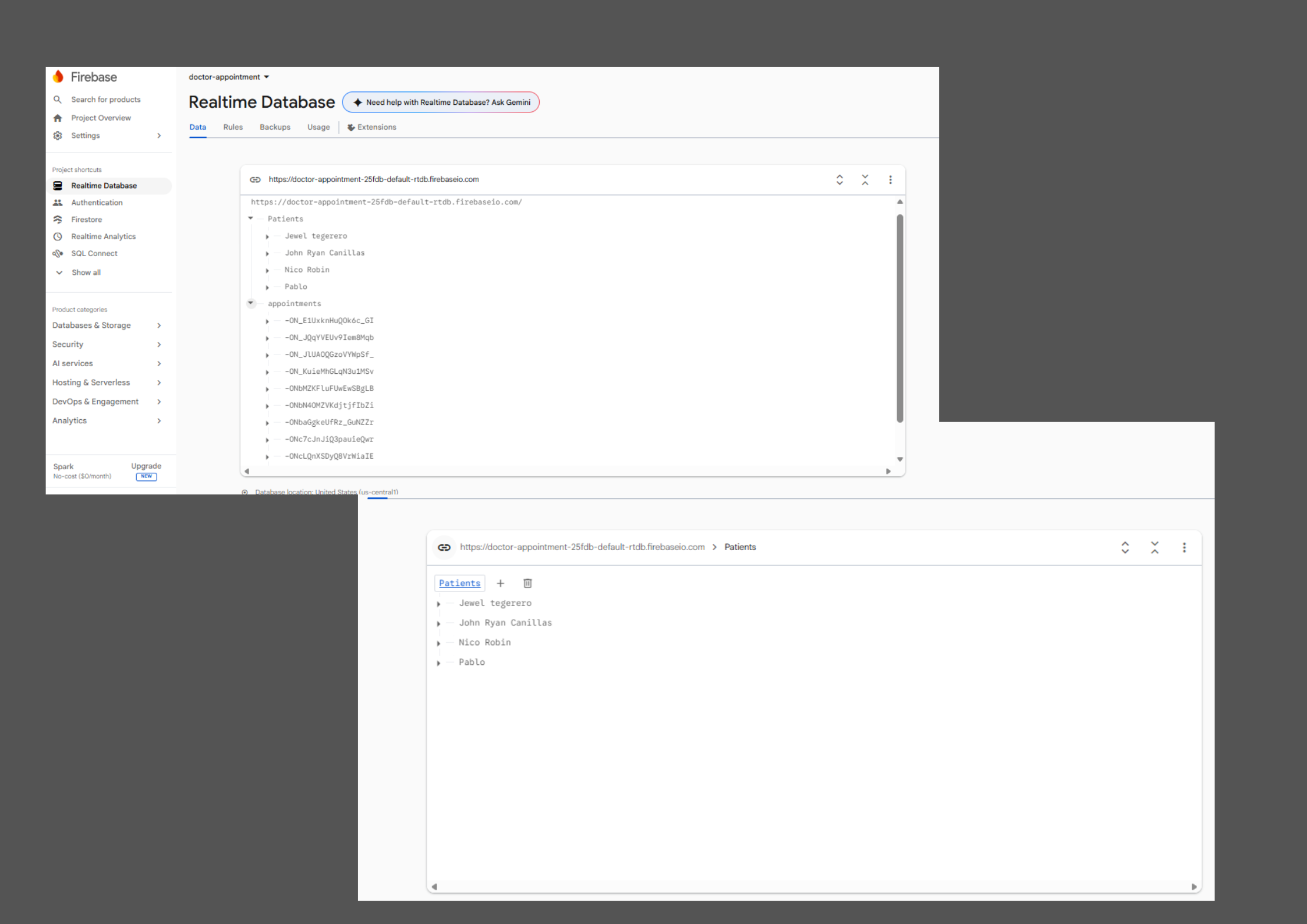The width and height of the screenshot is (1307, 924).
Task: Click the SQL Connect sidebar icon
Action: (58, 253)
